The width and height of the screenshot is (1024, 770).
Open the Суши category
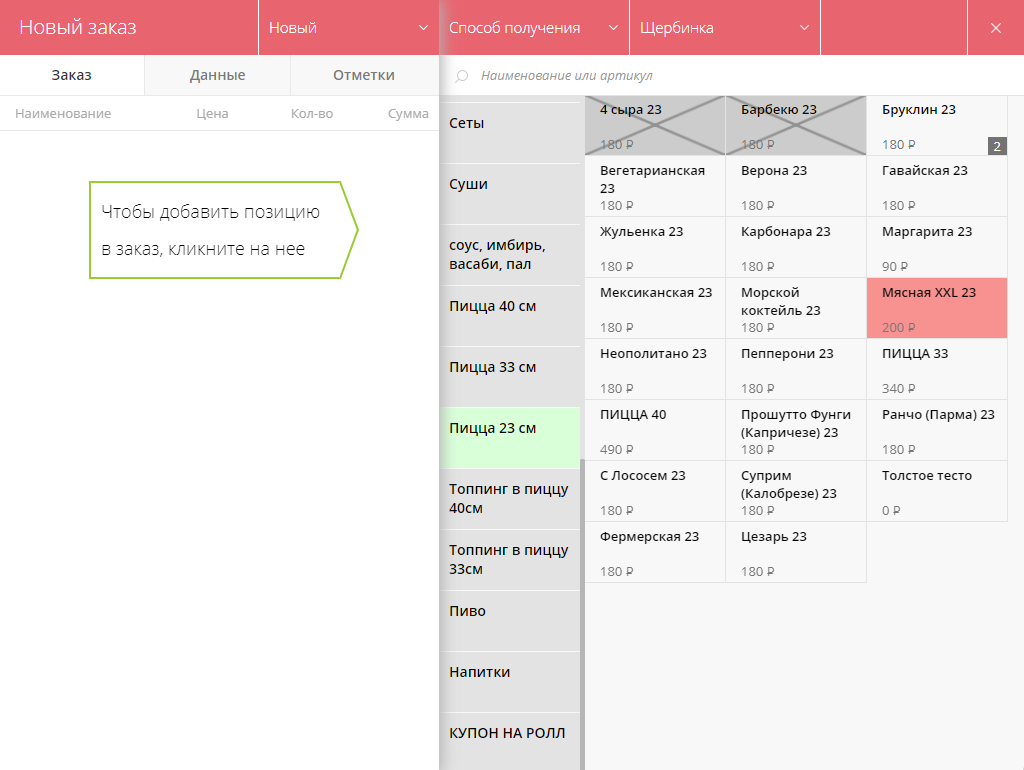509,185
